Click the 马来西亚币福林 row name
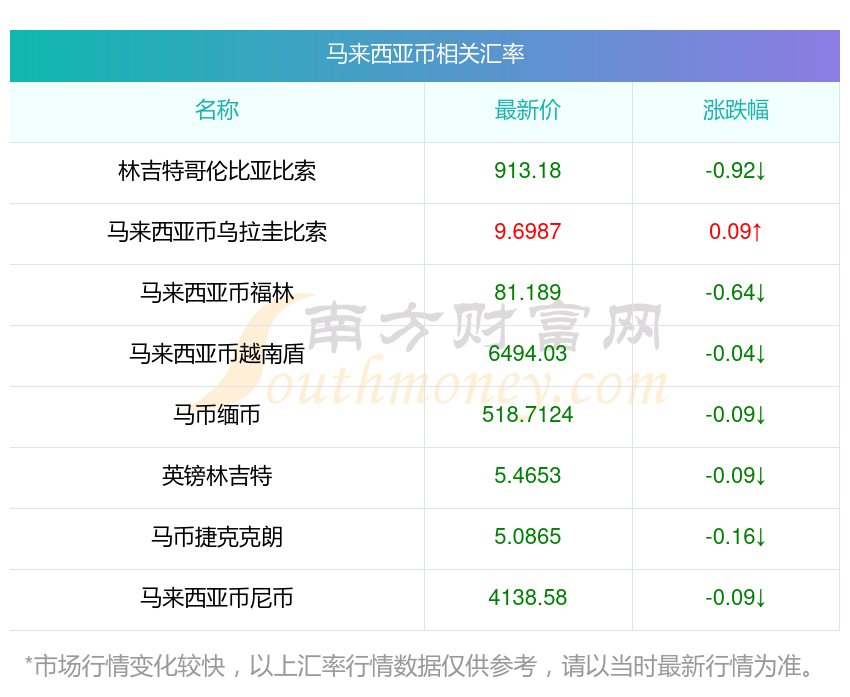850x697 pixels. (x=217, y=293)
